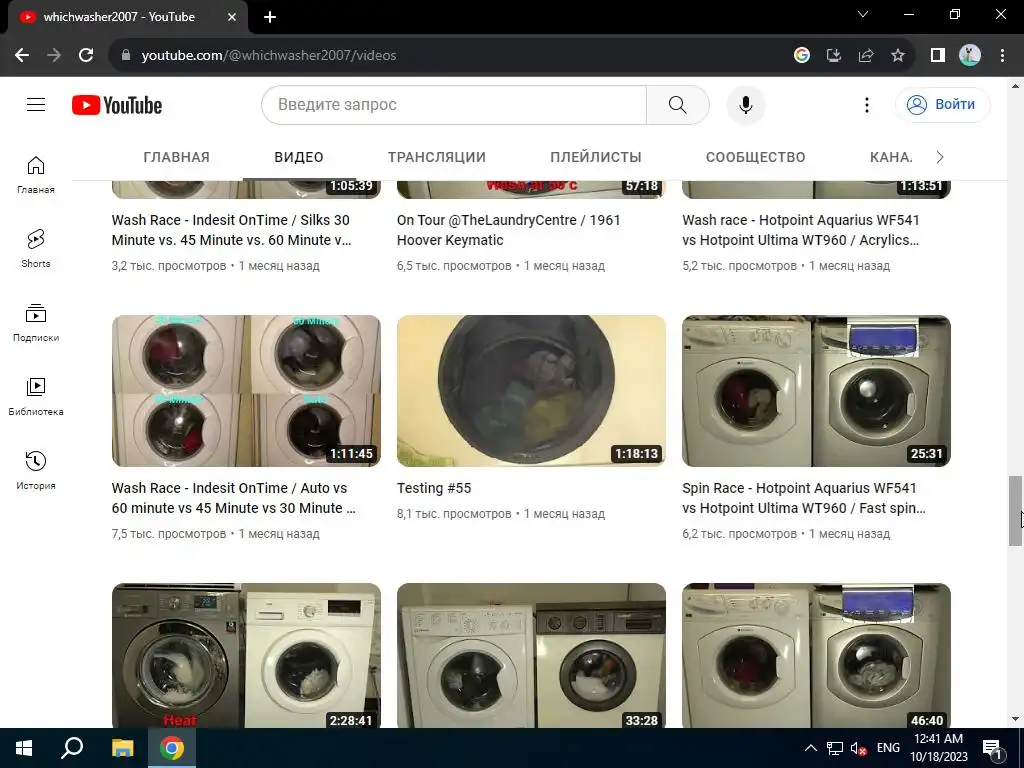Click the Chrome taskbar icon

pos(172,748)
